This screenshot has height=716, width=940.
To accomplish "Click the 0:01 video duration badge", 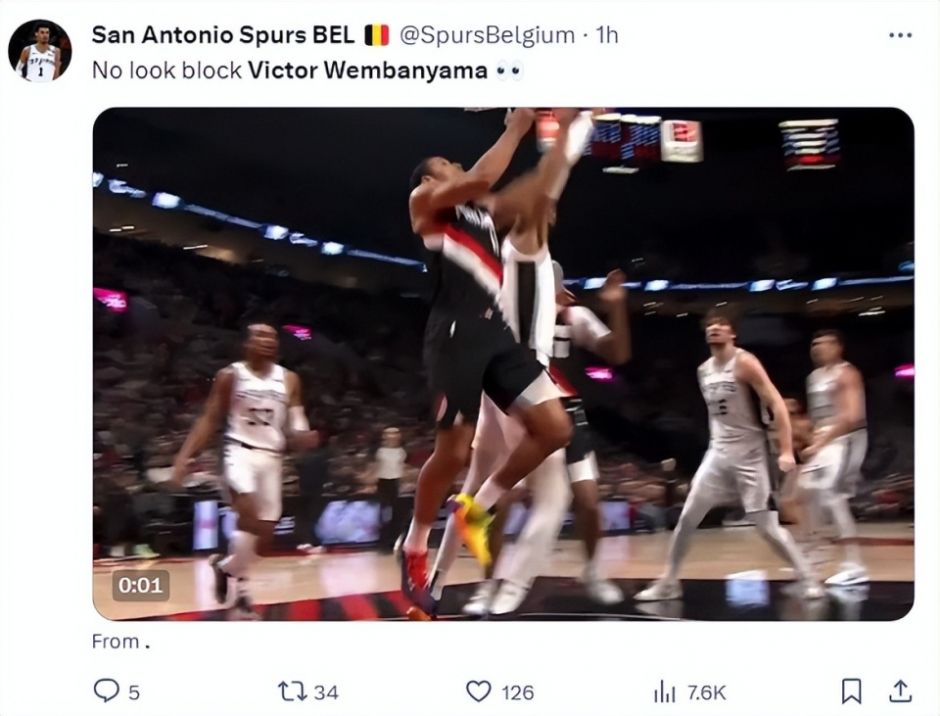I will coord(140,585).
